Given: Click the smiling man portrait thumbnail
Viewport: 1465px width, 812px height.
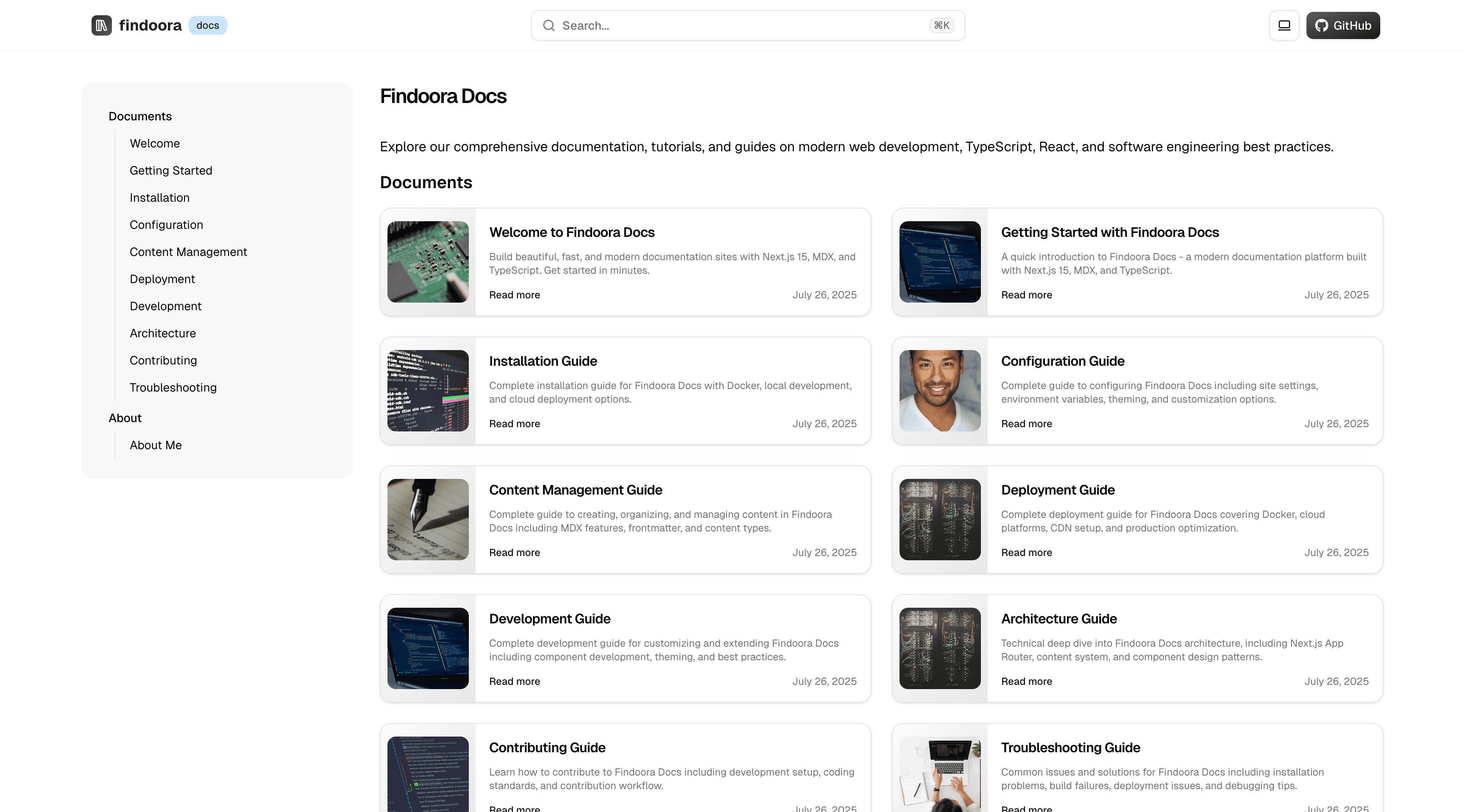Looking at the screenshot, I should pyautogui.click(x=939, y=391).
